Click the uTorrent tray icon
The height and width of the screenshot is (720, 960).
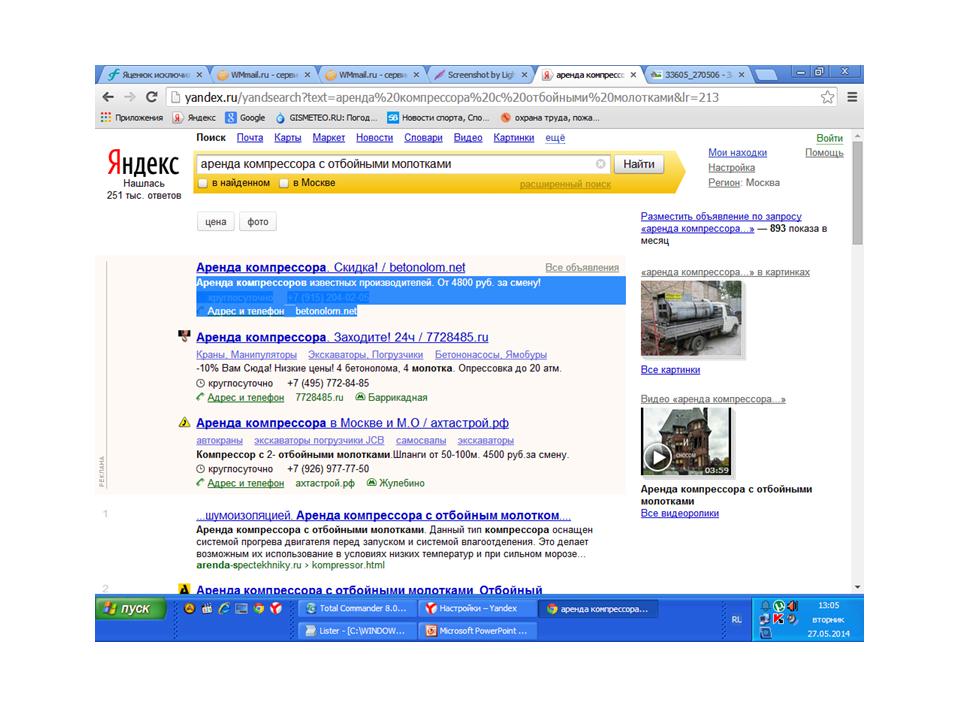point(779,606)
